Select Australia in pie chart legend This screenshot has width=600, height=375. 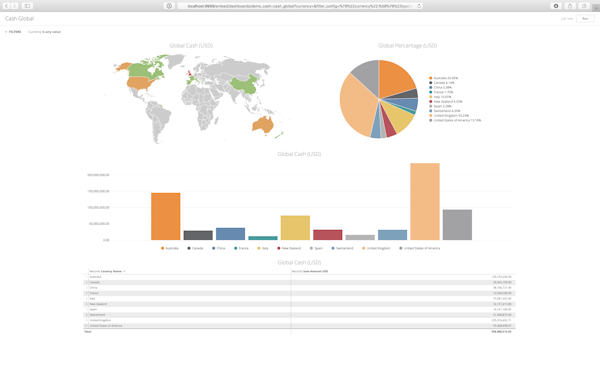click(x=443, y=78)
